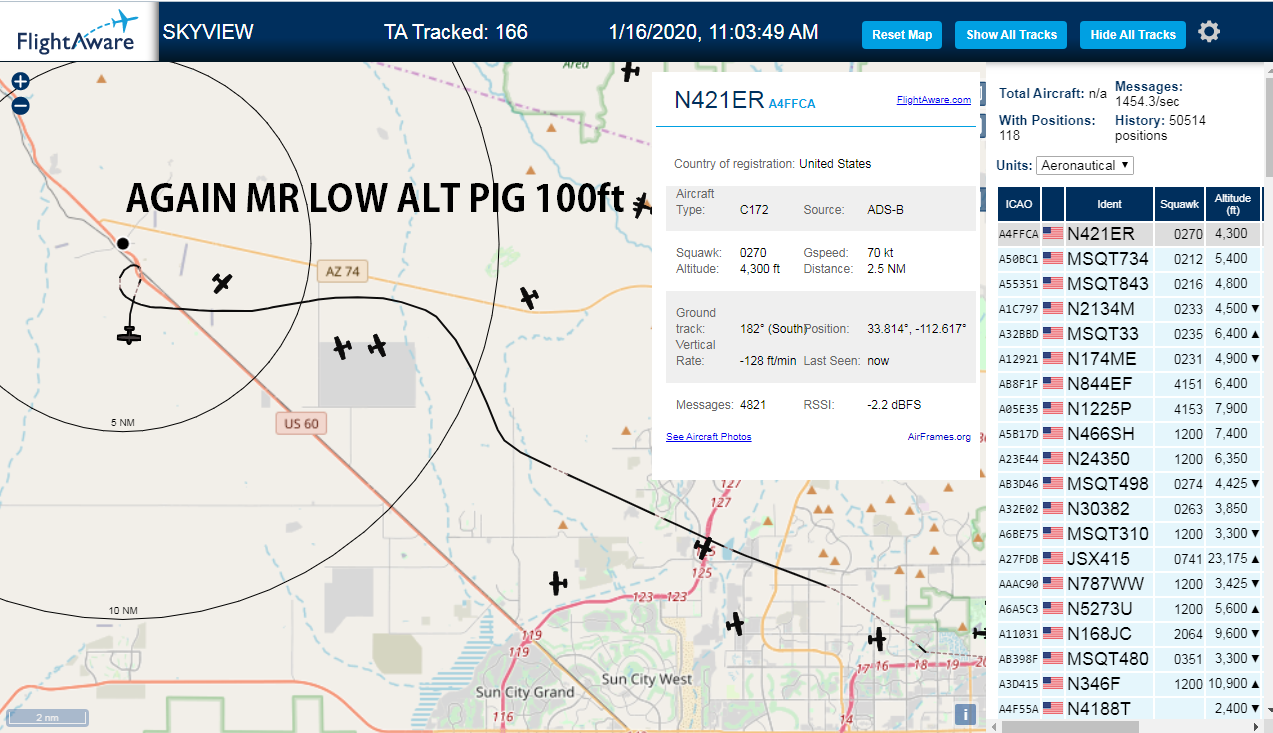Select the N24350 row
This screenshot has width=1273, height=733.
1130,459
